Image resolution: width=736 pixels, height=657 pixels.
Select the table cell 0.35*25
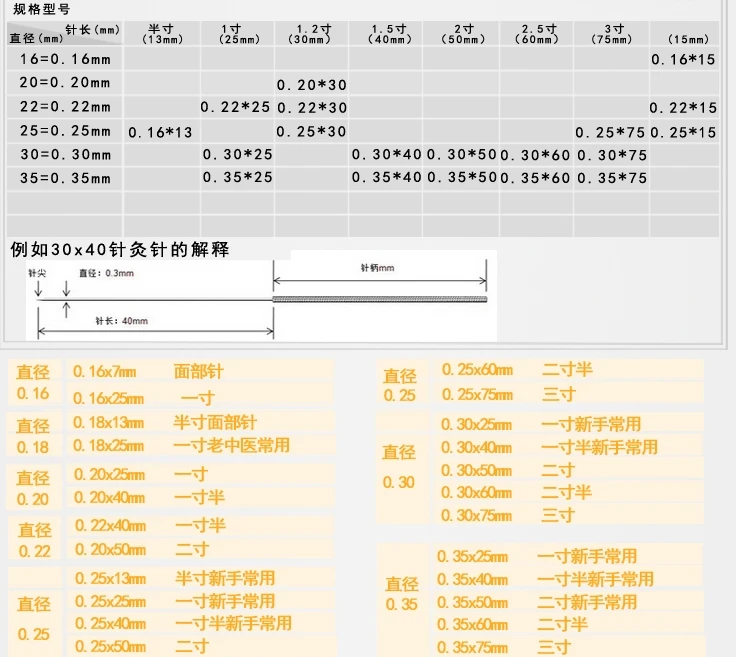click(x=238, y=177)
